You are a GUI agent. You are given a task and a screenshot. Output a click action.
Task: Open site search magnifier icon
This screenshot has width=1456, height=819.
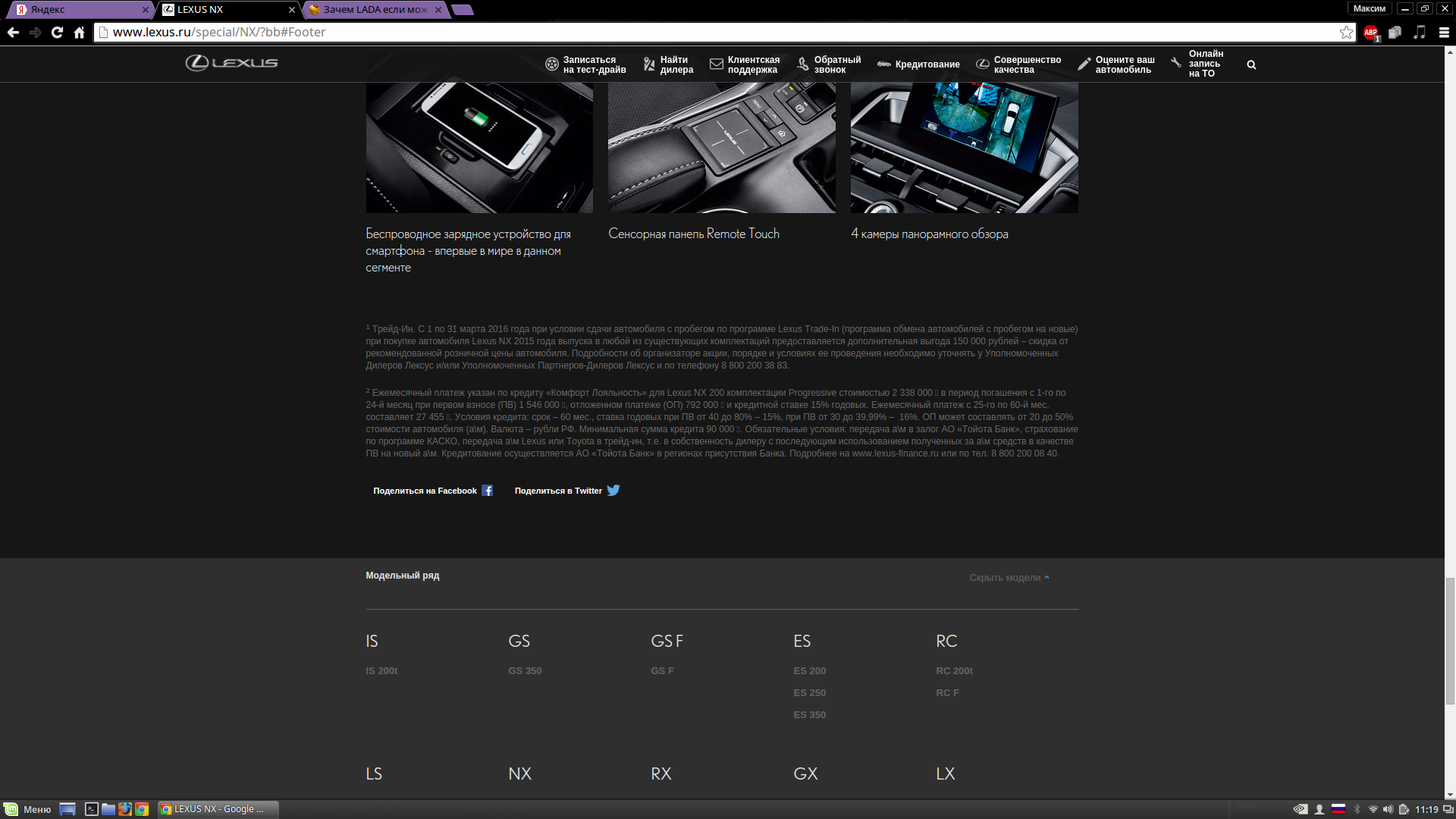pos(1251,64)
